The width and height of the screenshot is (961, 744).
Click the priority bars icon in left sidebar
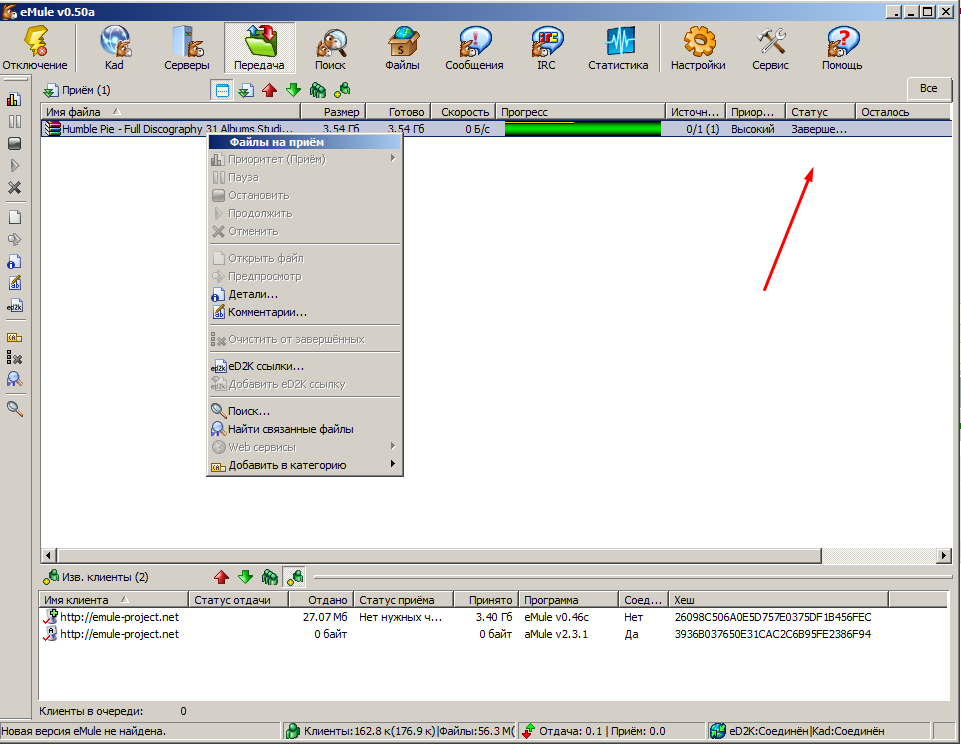[14, 99]
